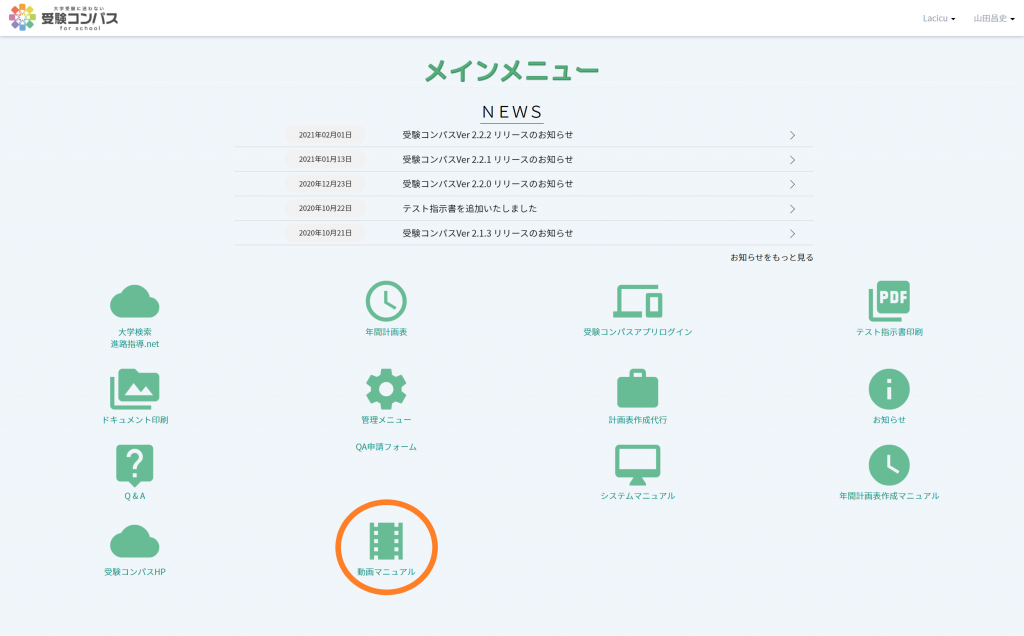Open 大学検索 進路指導.net cloud icon
This screenshot has height=636, width=1024.
click(135, 301)
